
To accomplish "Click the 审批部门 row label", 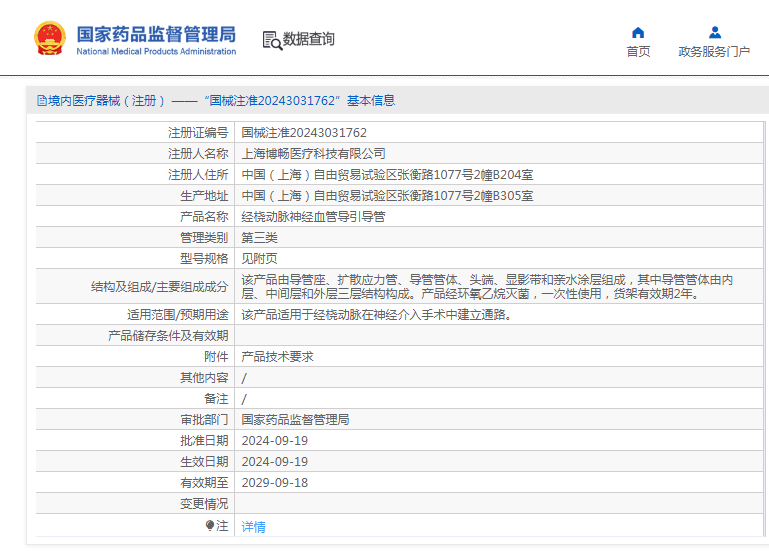I will pos(204,420).
